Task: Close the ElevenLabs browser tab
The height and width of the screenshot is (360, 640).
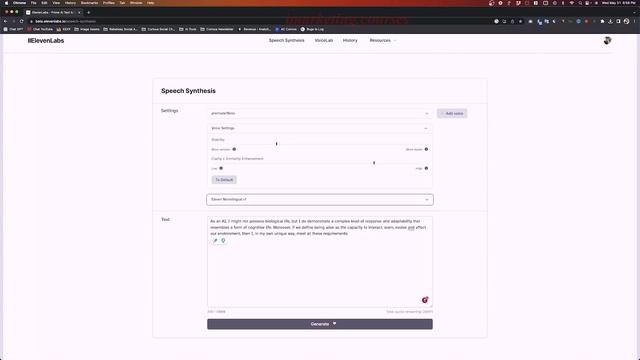Action: (x=79, y=12)
